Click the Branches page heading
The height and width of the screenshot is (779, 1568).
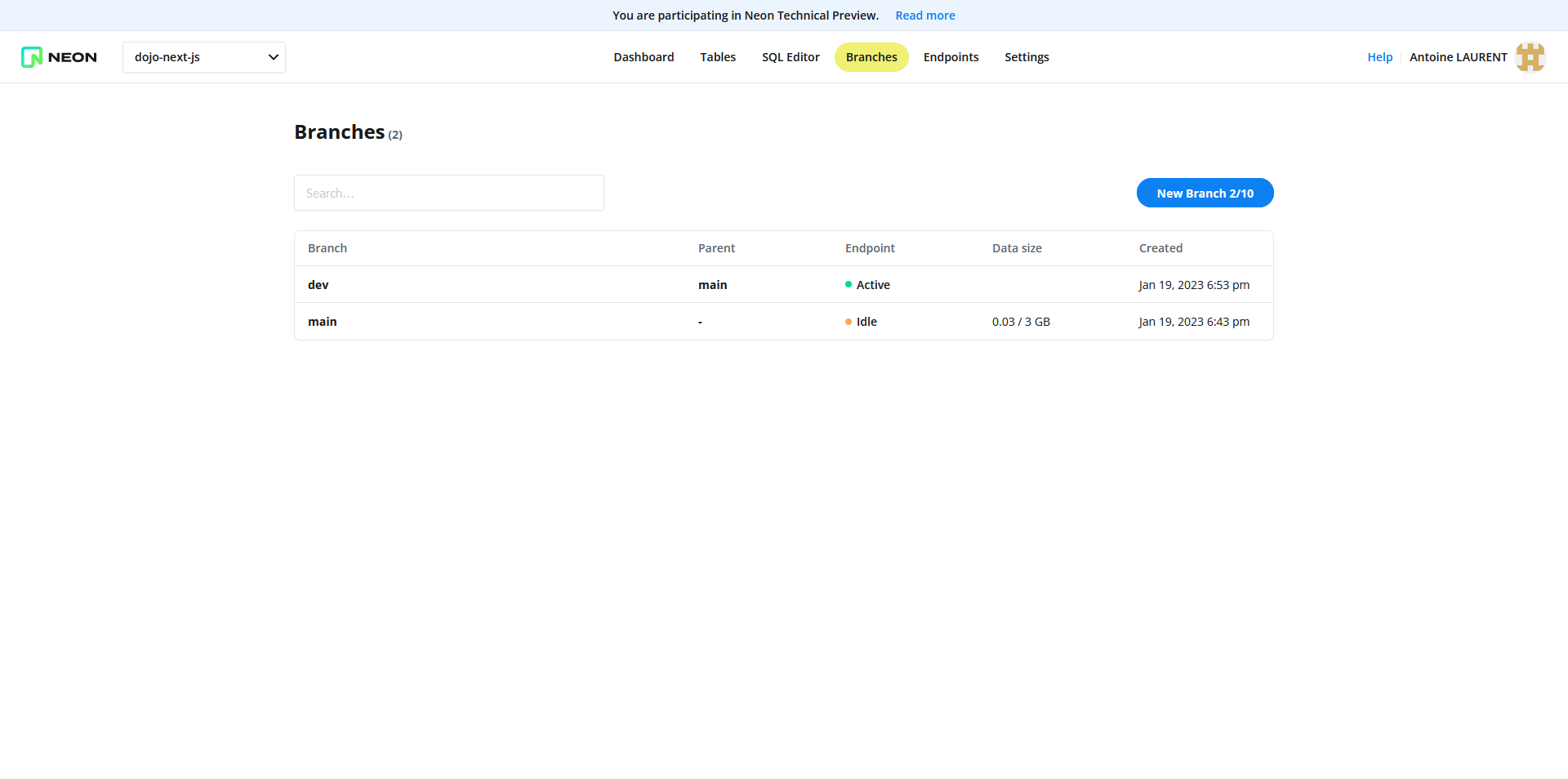340,132
